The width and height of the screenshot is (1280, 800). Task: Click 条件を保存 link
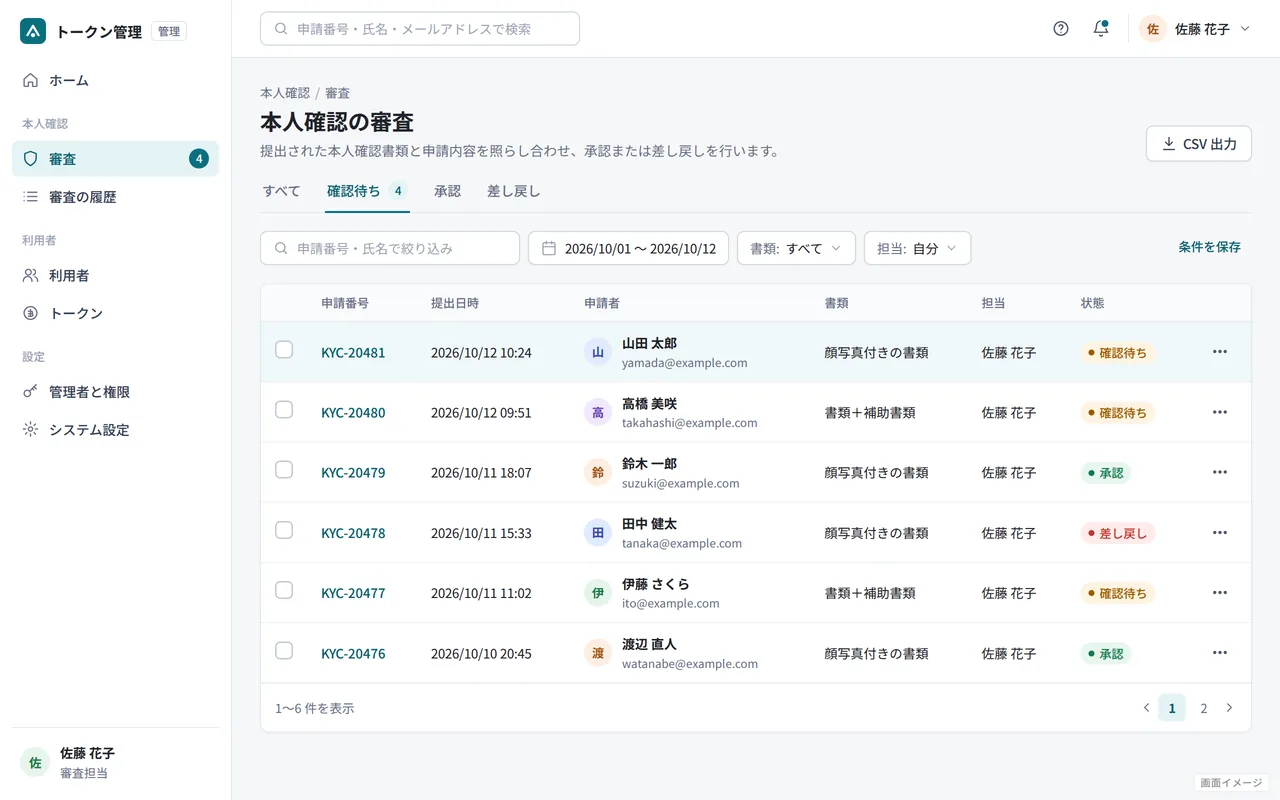[1209, 247]
